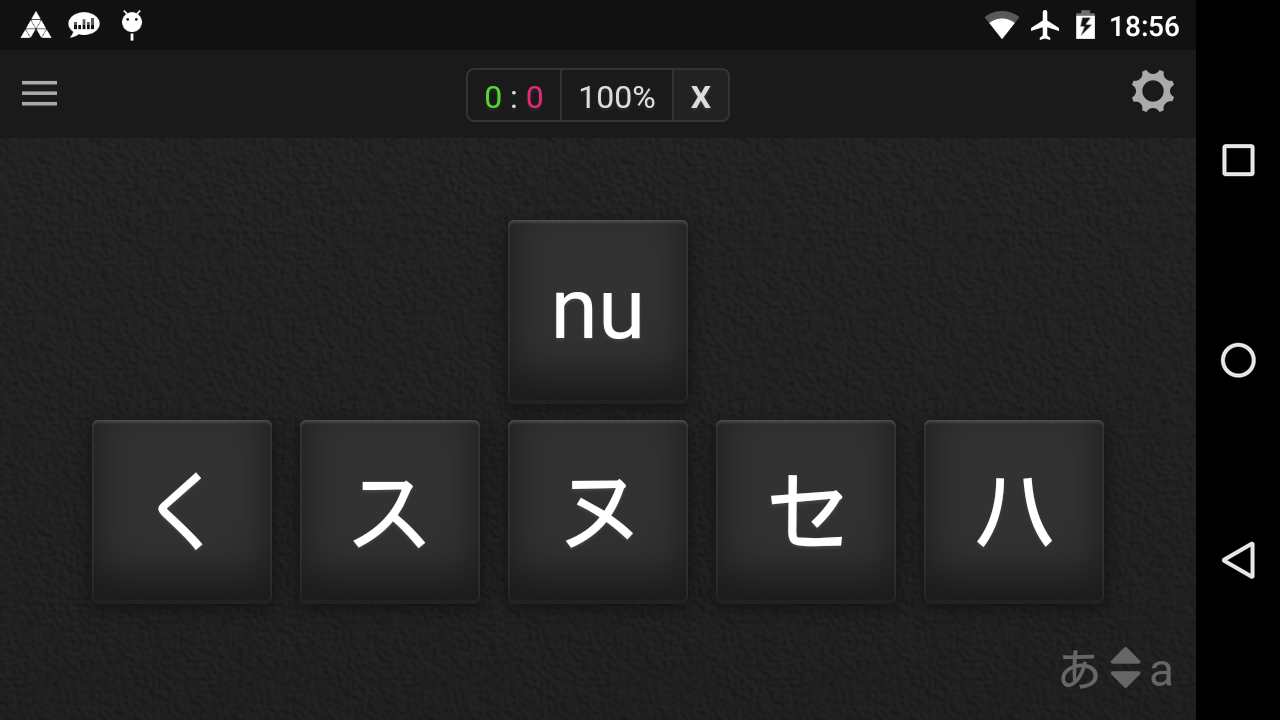Expand the score counter display

(514, 96)
